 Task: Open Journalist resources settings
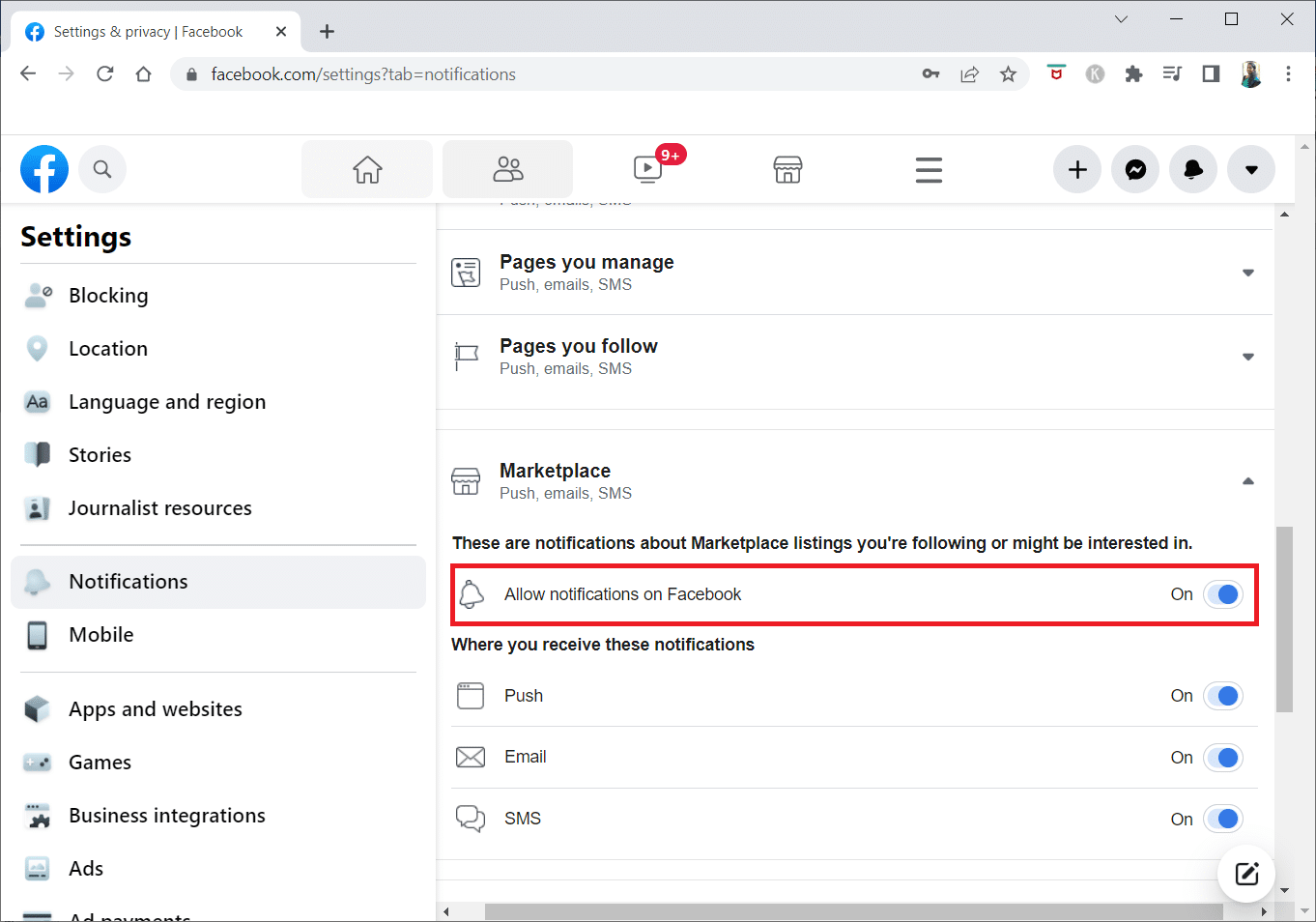(218, 508)
